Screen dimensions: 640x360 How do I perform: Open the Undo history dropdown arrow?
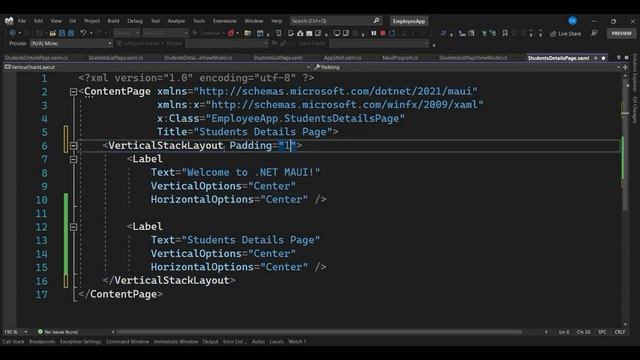[91, 33]
